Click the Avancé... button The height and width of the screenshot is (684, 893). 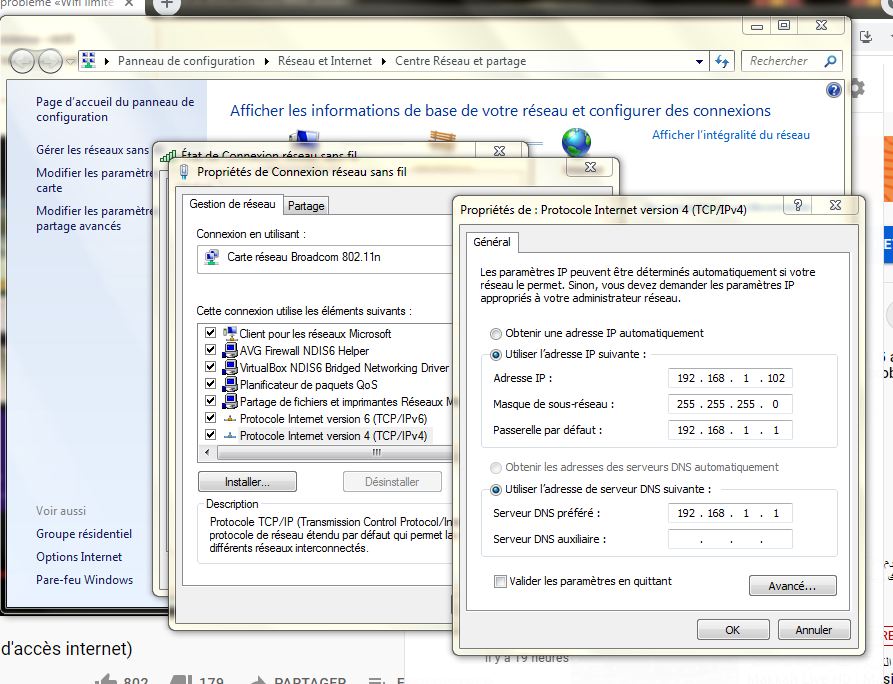792,586
